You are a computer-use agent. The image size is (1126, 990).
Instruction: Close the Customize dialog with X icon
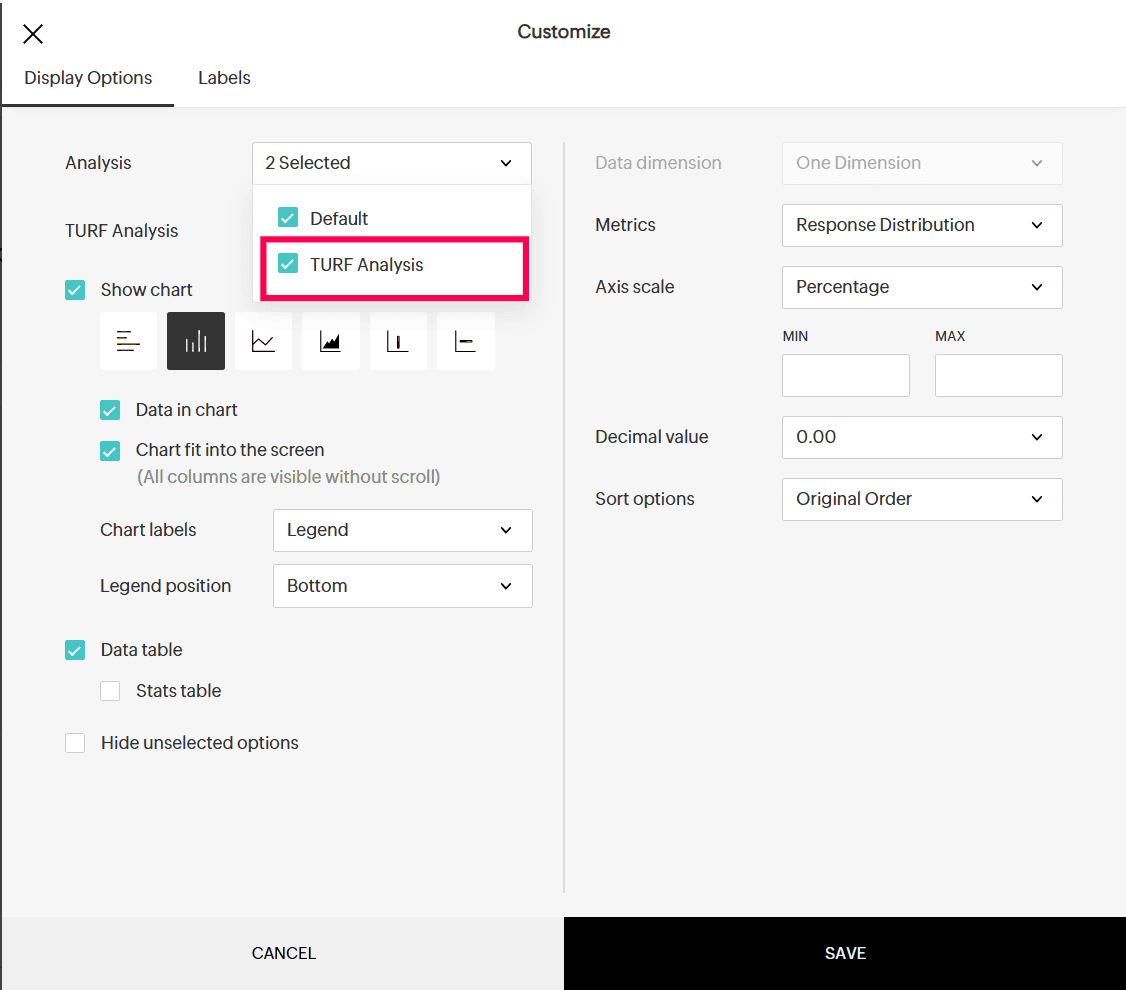(x=33, y=34)
